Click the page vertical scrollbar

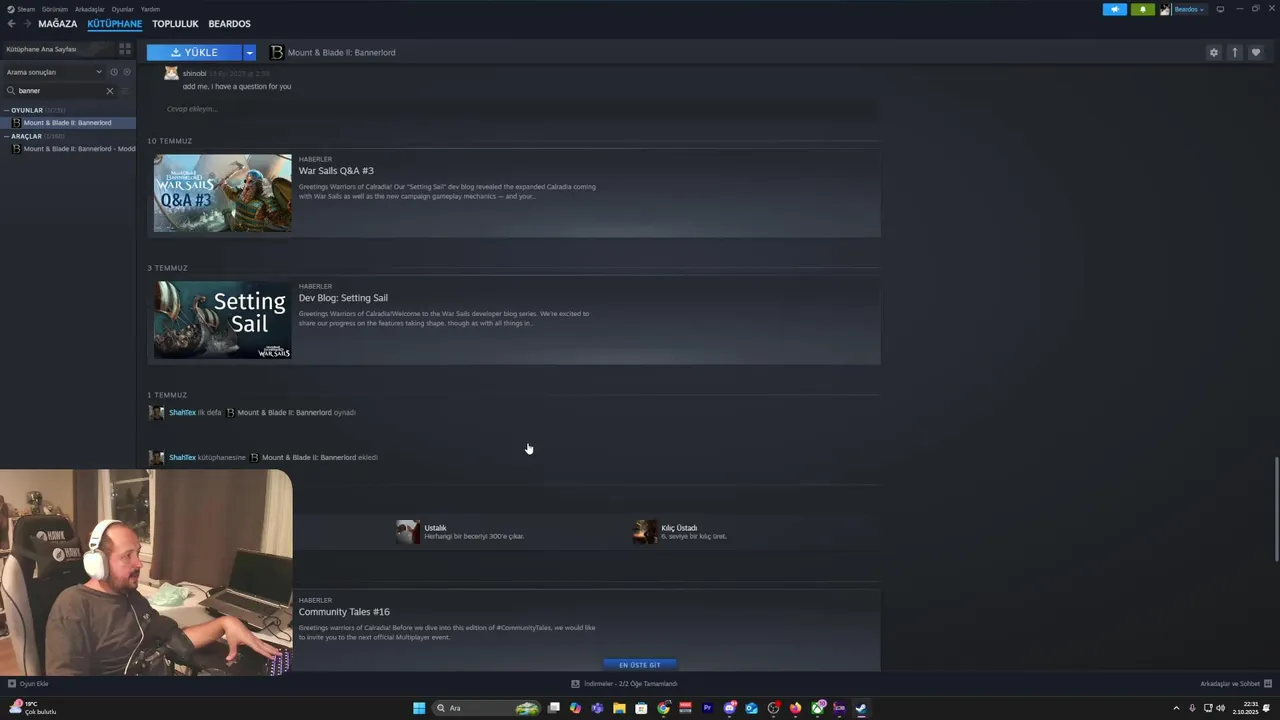(x=1275, y=510)
